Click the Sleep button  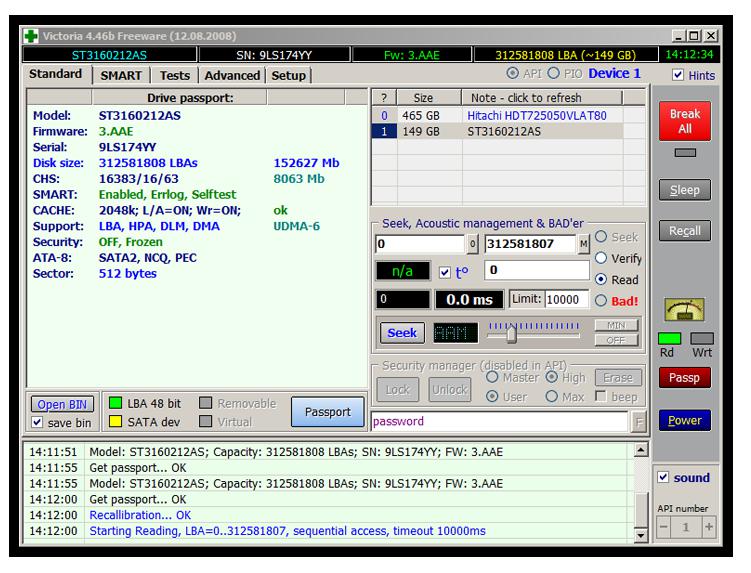(685, 190)
